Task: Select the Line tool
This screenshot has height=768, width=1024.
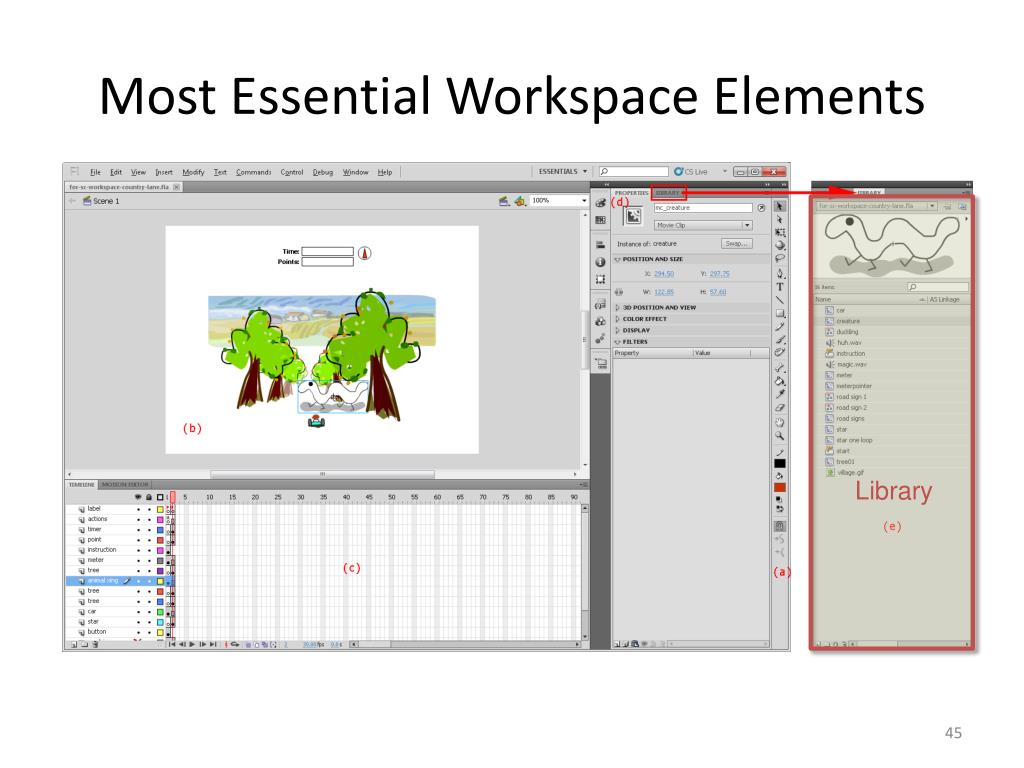Action: tap(780, 300)
